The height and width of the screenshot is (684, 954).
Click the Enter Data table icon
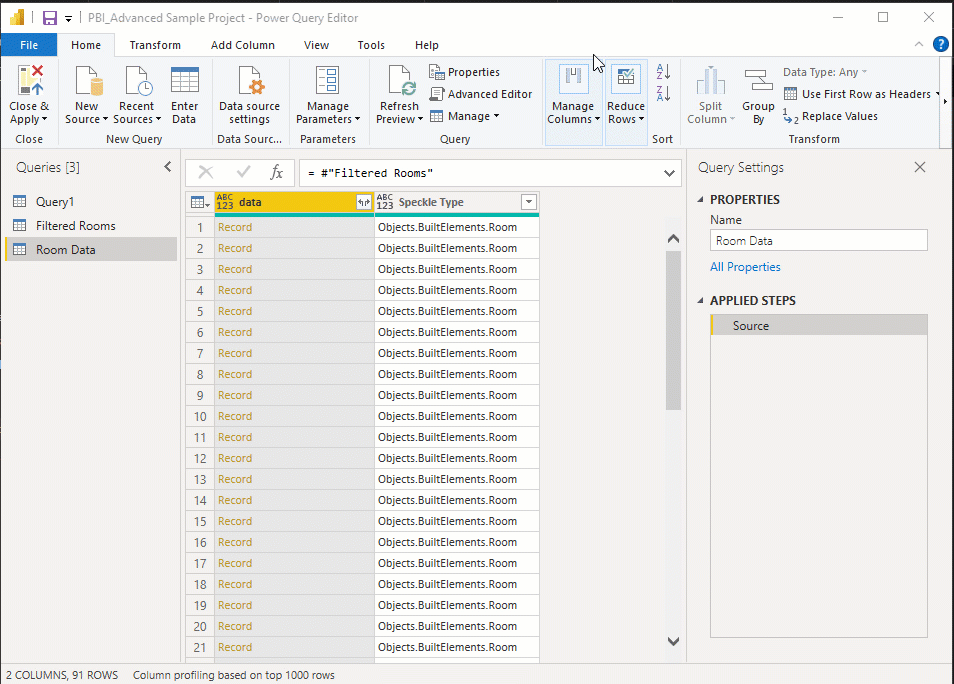tap(184, 82)
